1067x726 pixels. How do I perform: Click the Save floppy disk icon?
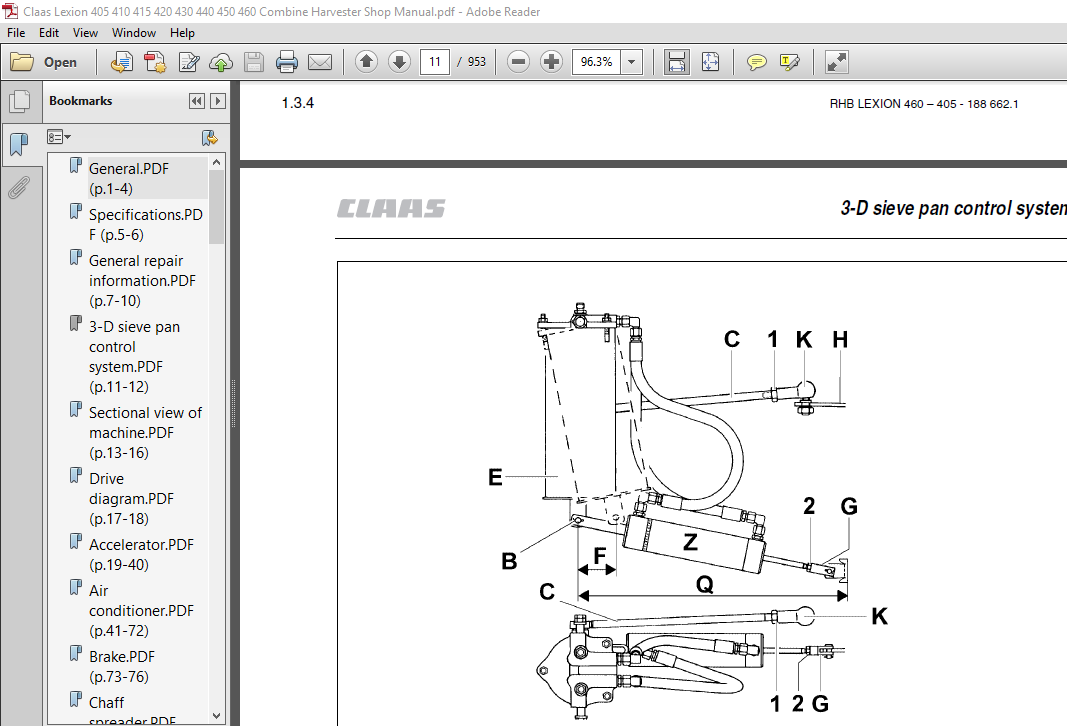(x=254, y=62)
